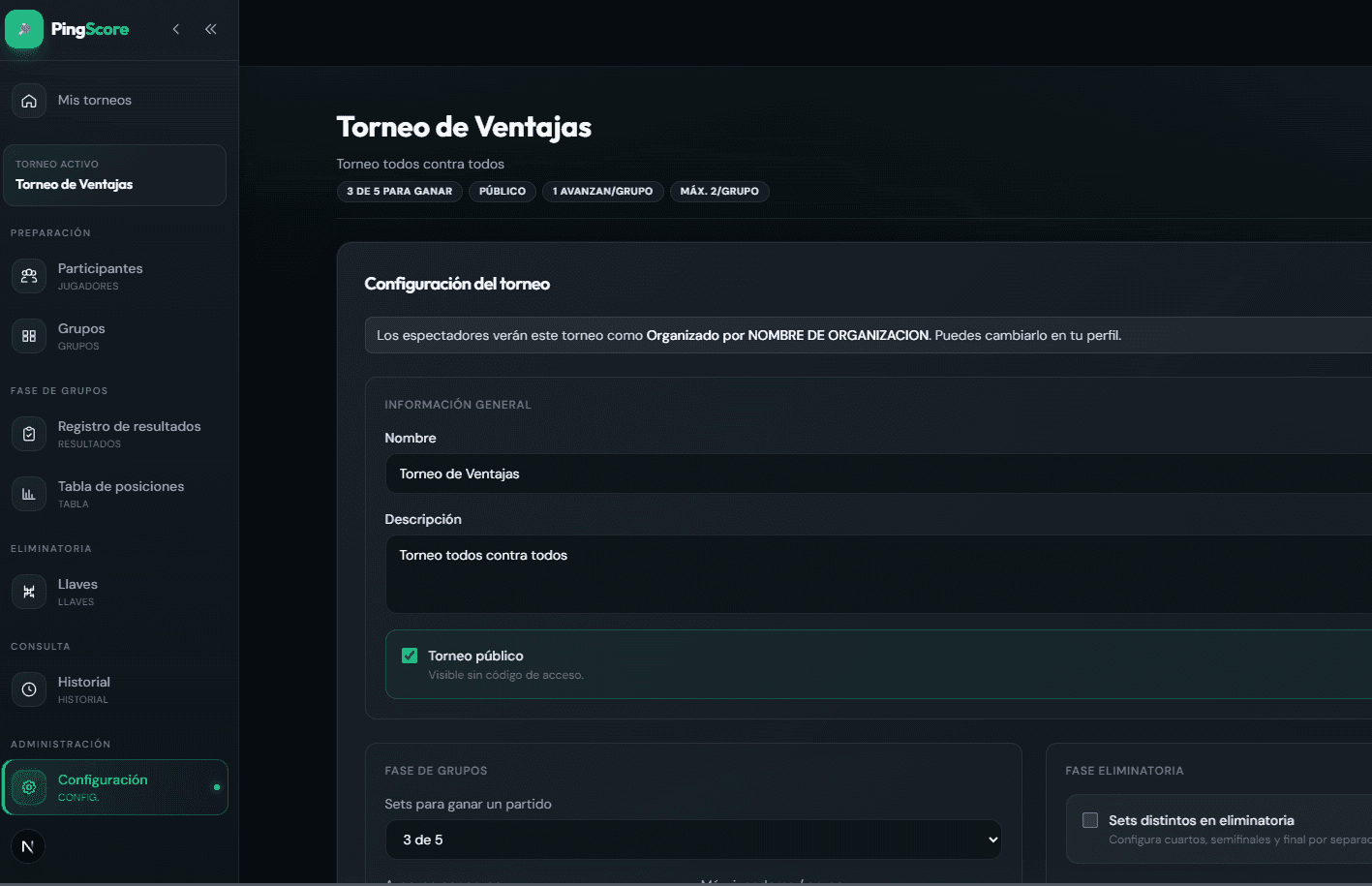This screenshot has width=1372, height=886.
Task: Click the Grupos grid icon
Action: (29, 336)
